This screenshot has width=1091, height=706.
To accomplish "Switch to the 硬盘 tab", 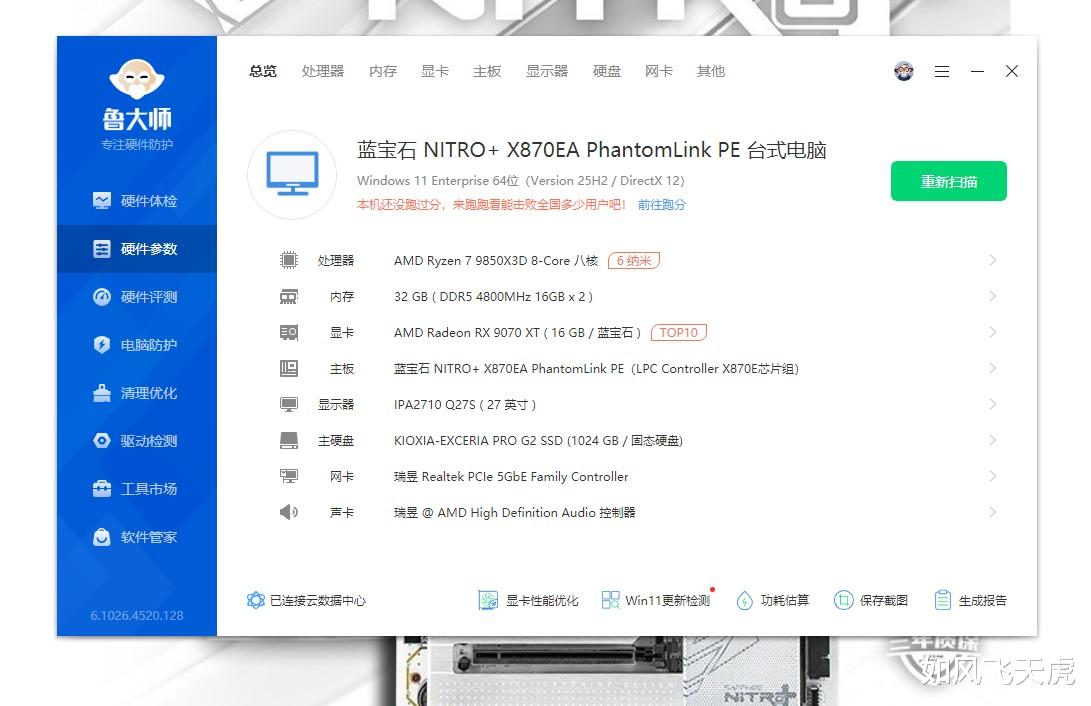I will pyautogui.click(x=607, y=71).
